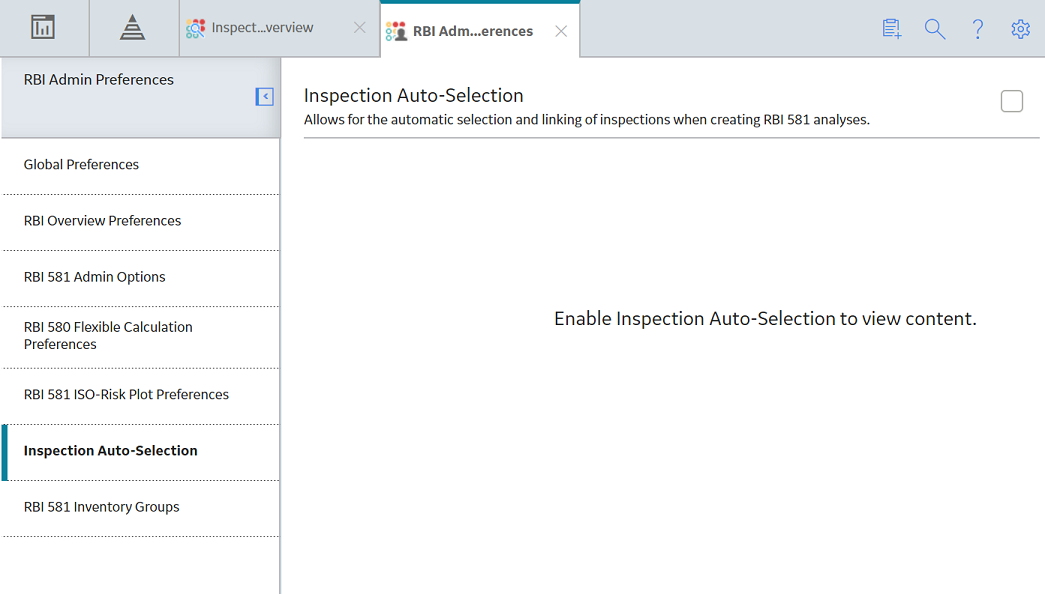The image size is (1045, 594).
Task: Enable the Inspection Auto-Selection checkbox
Action: (x=1012, y=101)
